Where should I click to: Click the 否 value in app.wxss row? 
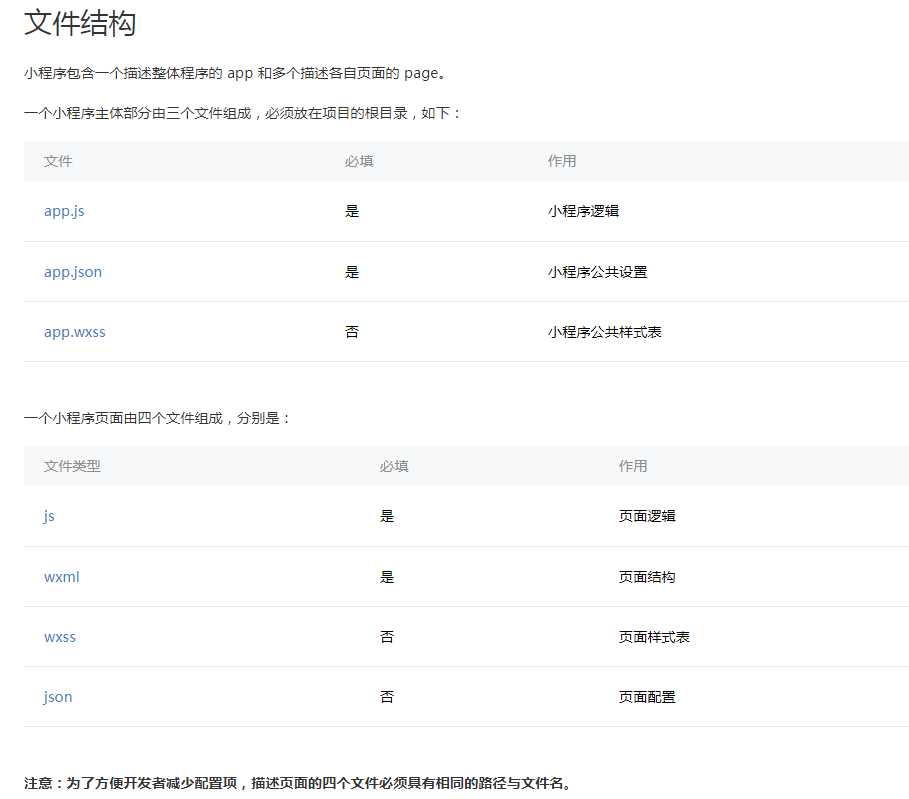tap(352, 332)
